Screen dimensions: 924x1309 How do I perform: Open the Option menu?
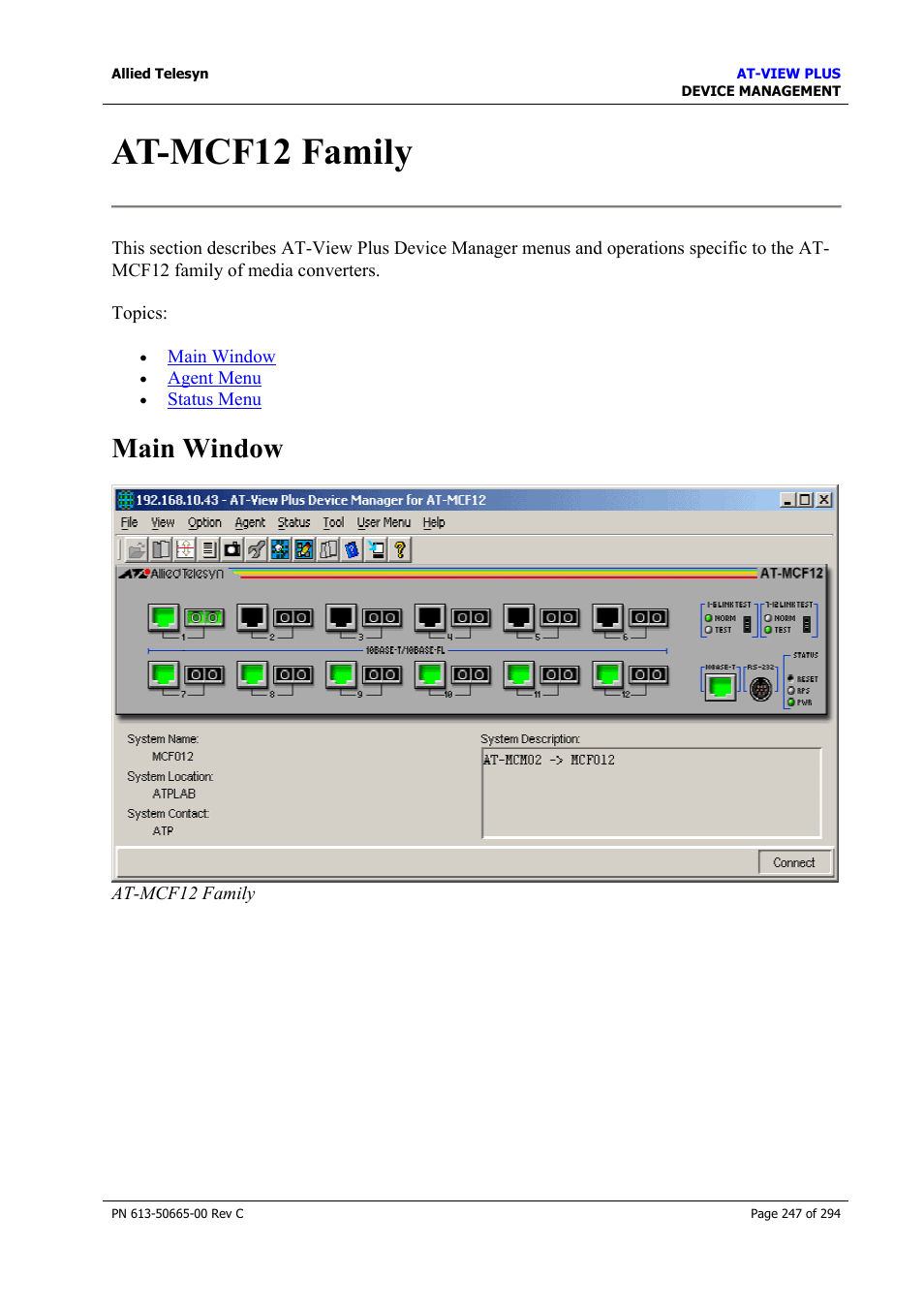pyautogui.click(x=204, y=522)
